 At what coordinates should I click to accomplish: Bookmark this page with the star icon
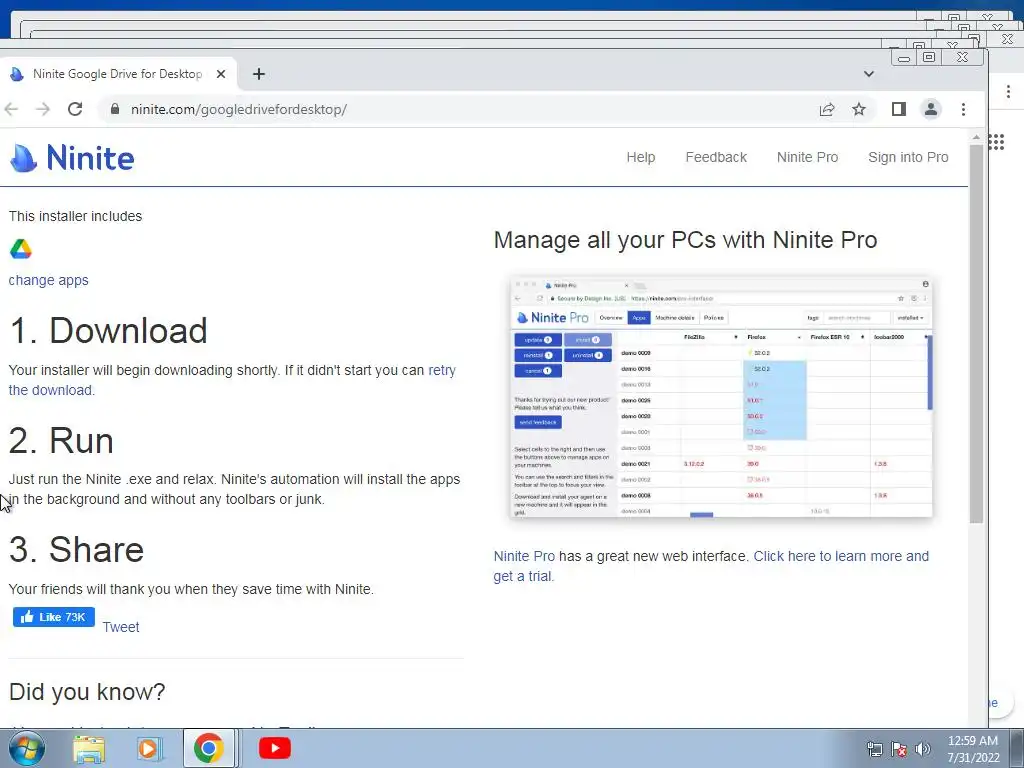click(x=859, y=109)
